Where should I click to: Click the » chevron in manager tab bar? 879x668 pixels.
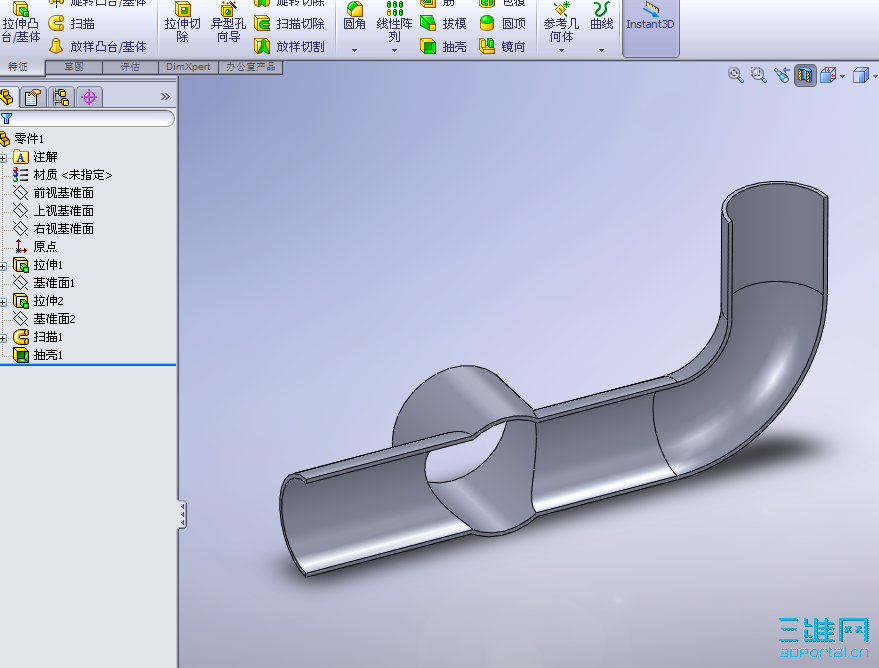coord(165,96)
